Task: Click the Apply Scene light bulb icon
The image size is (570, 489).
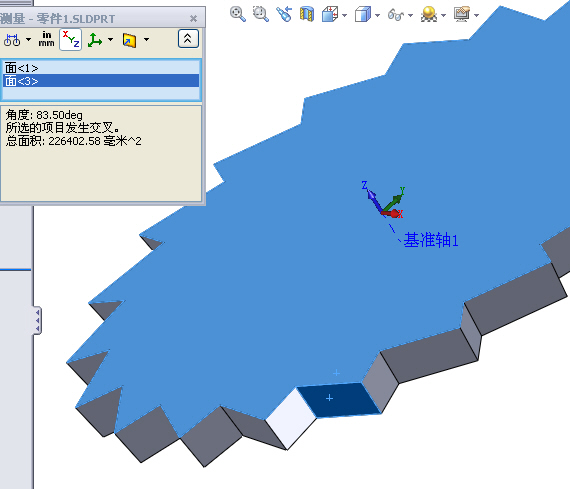Action: coord(429,15)
